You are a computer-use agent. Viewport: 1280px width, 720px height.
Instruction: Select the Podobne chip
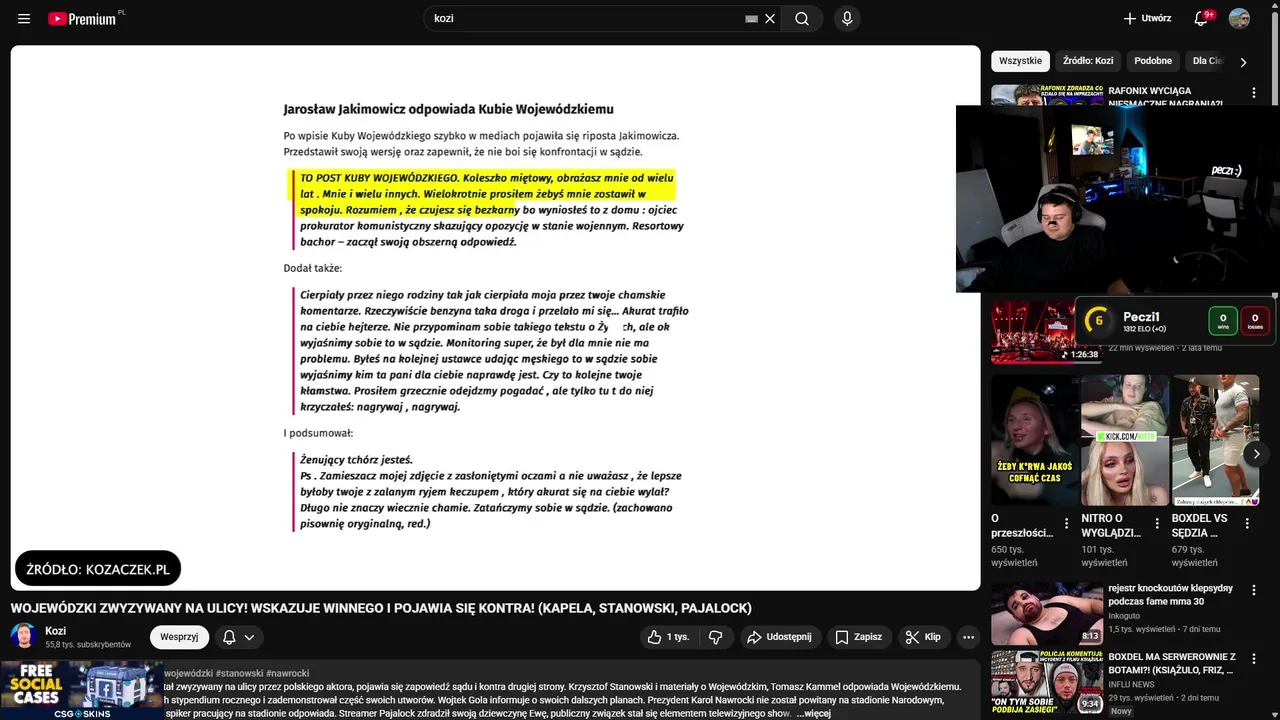(x=1153, y=61)
